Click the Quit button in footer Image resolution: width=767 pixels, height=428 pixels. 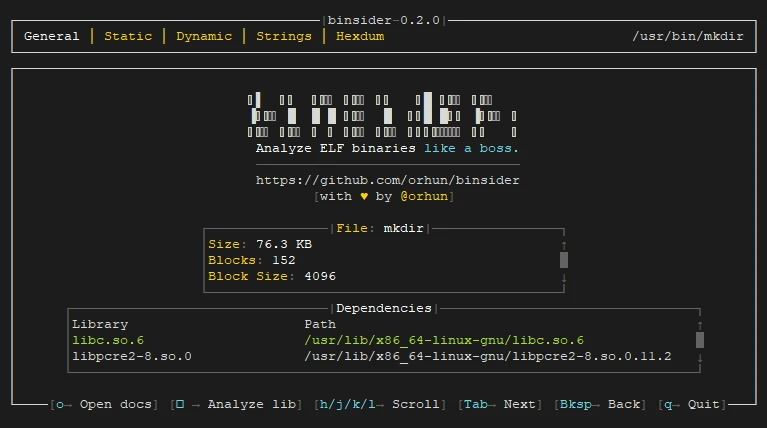pyautogui.click(x=690, y=404)
